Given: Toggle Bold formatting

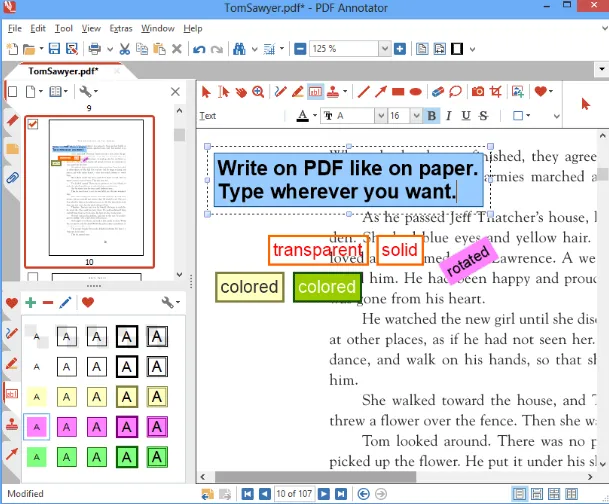Looking at the screenshot, I should (x=431, y=116).
